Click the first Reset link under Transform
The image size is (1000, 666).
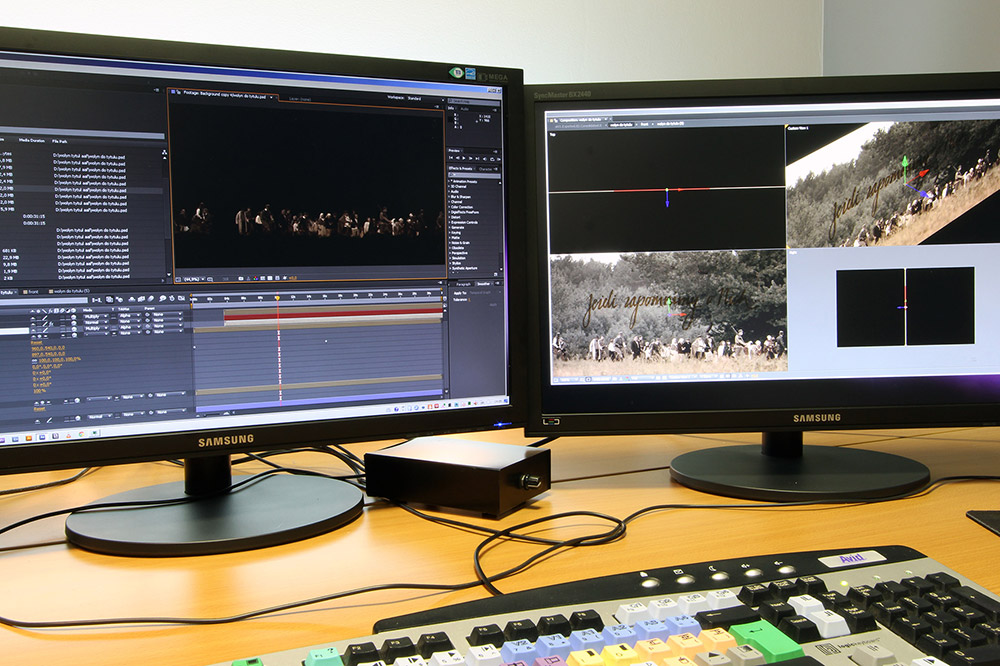36,343
